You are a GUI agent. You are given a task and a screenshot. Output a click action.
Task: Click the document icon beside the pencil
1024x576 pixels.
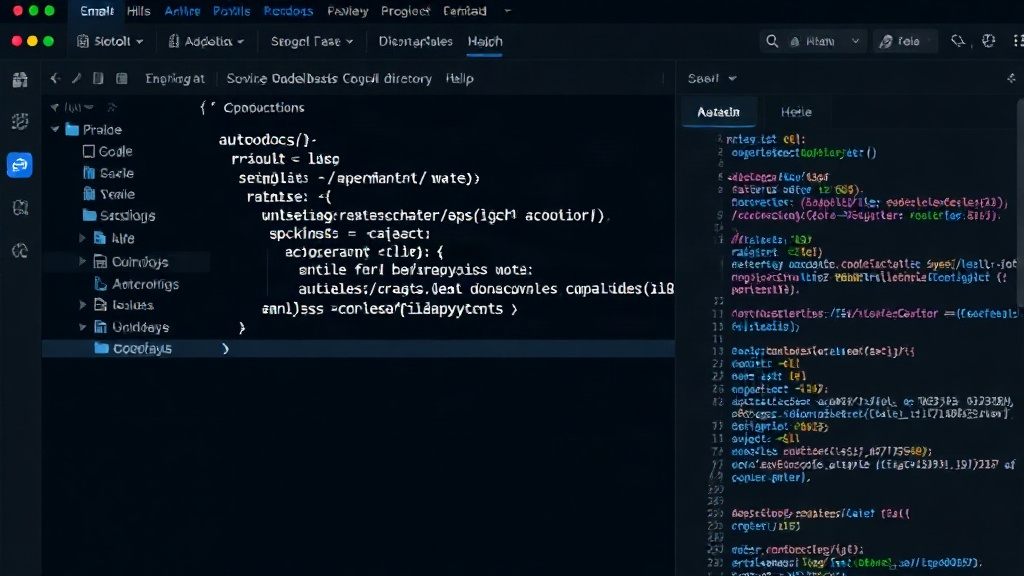(x=98, y=78)
